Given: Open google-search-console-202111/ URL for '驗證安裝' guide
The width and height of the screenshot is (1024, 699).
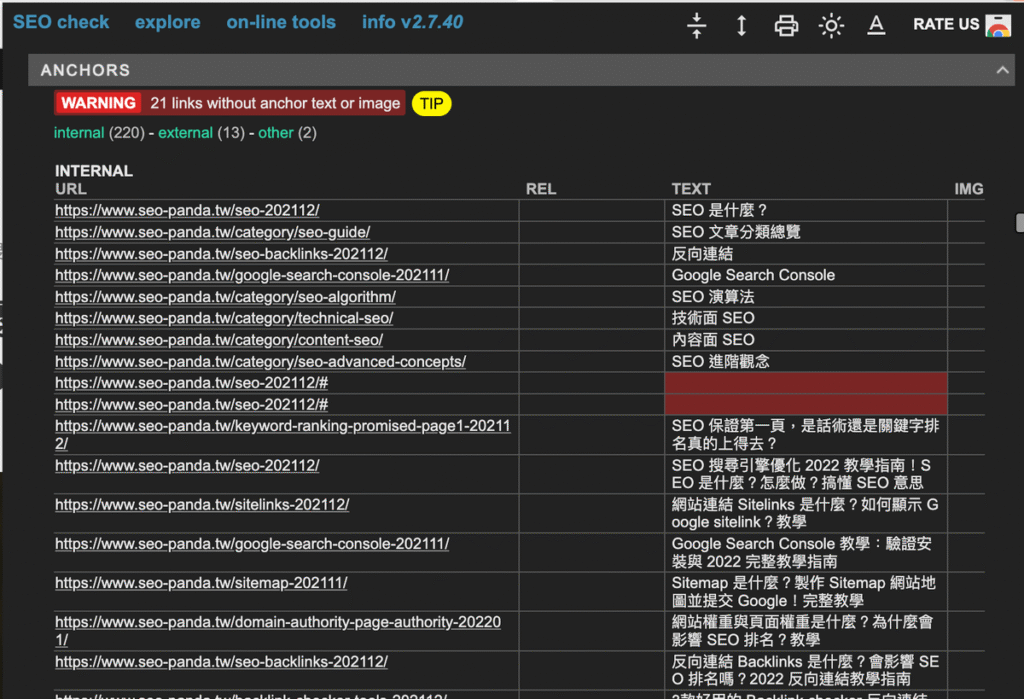Looking at the screenshot, I should 252,544.
